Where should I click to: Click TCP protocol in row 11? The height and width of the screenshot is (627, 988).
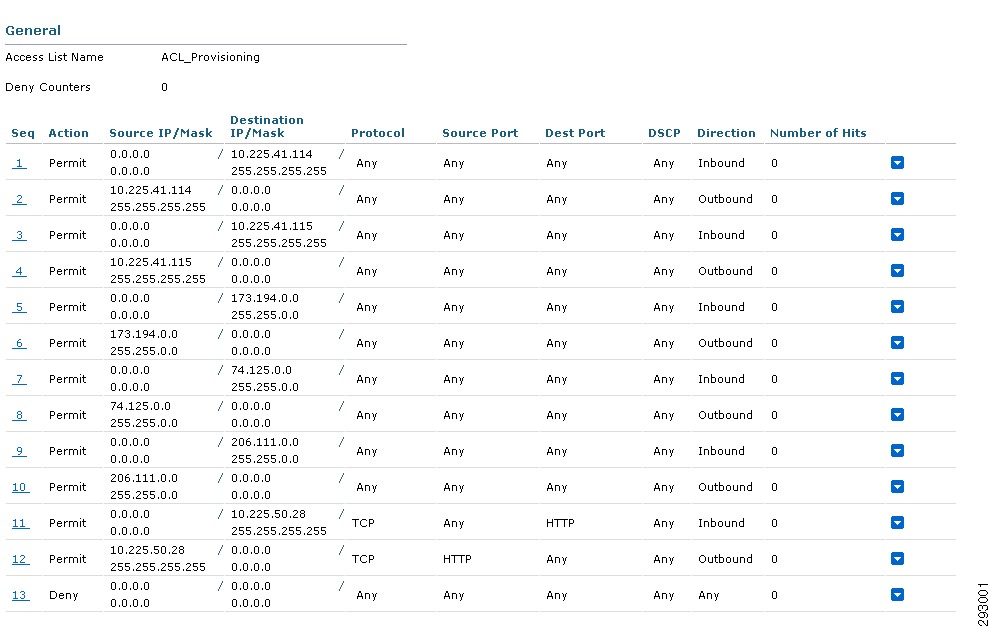click(363, 523)
